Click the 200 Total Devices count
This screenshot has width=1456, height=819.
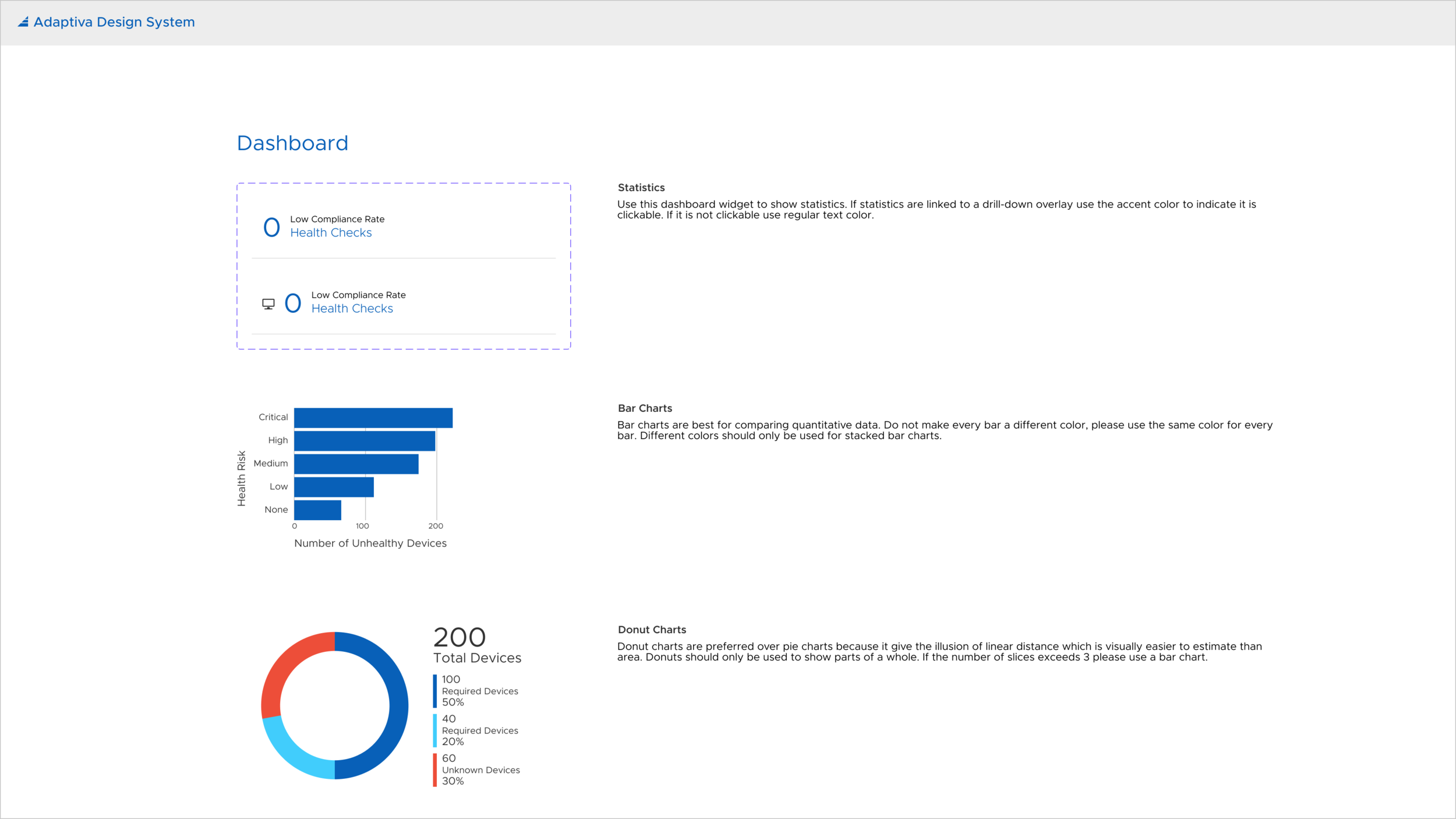pos(460,637)
